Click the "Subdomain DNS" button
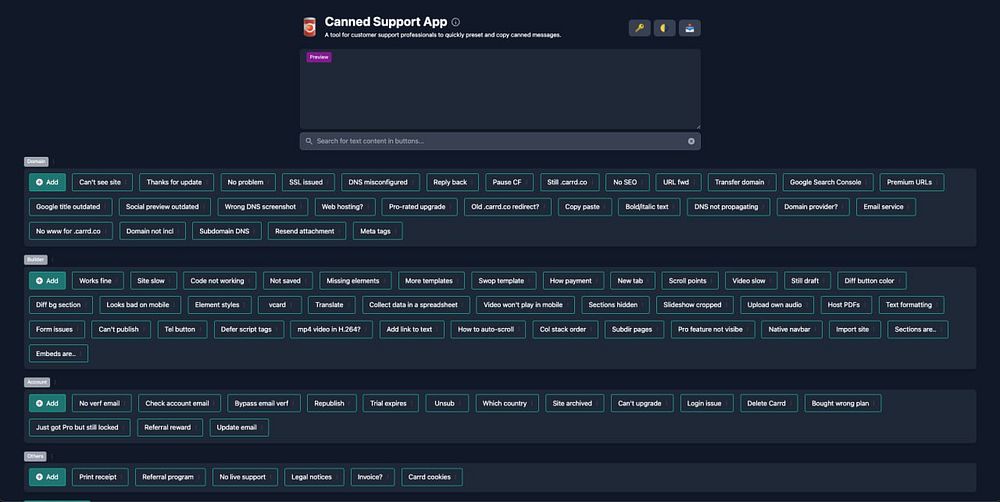Image resolution: width=1000 pixels, height=502 pixels. click(x=226, y=231)
